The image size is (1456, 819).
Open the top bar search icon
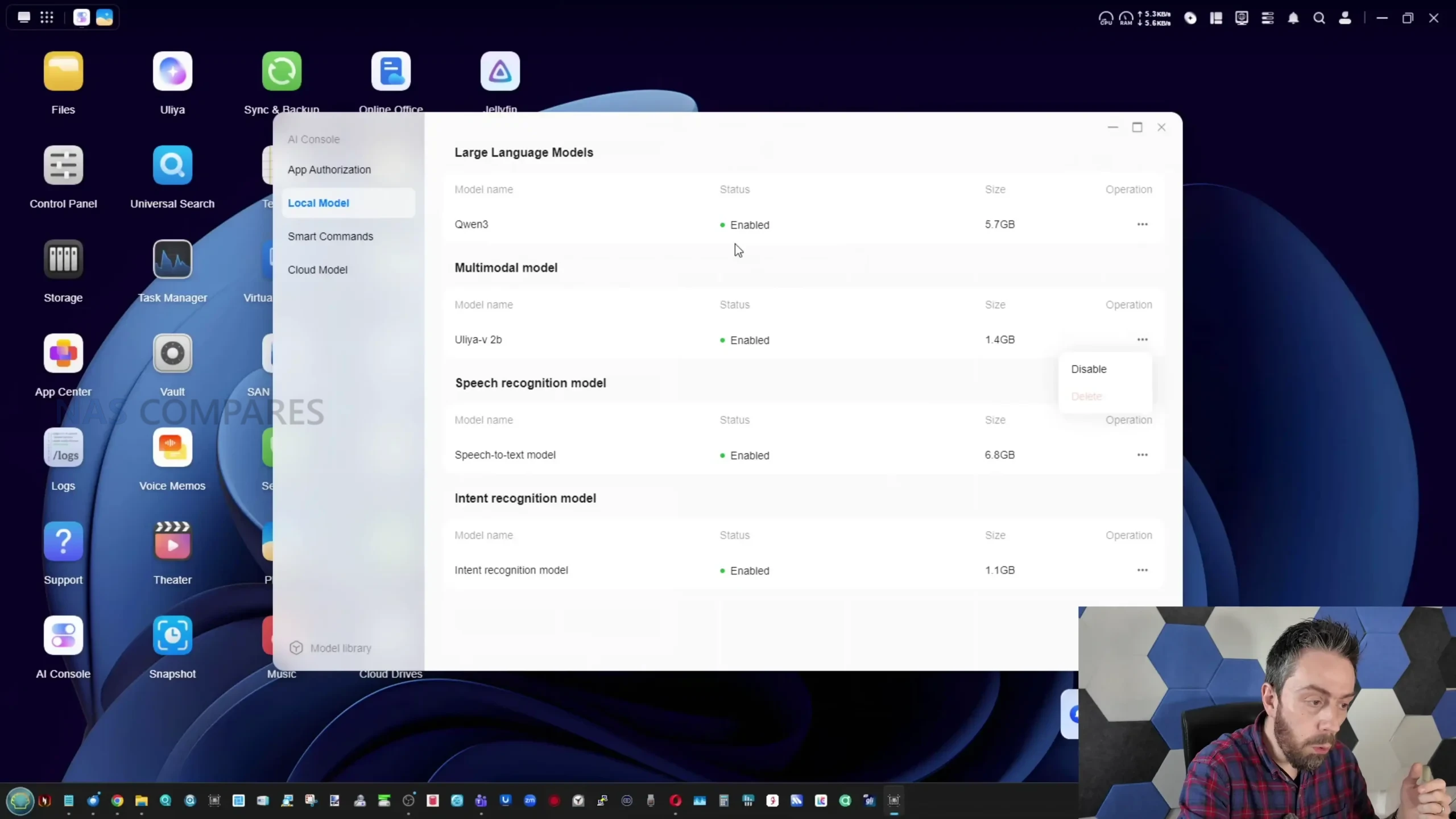point(1319,18)
